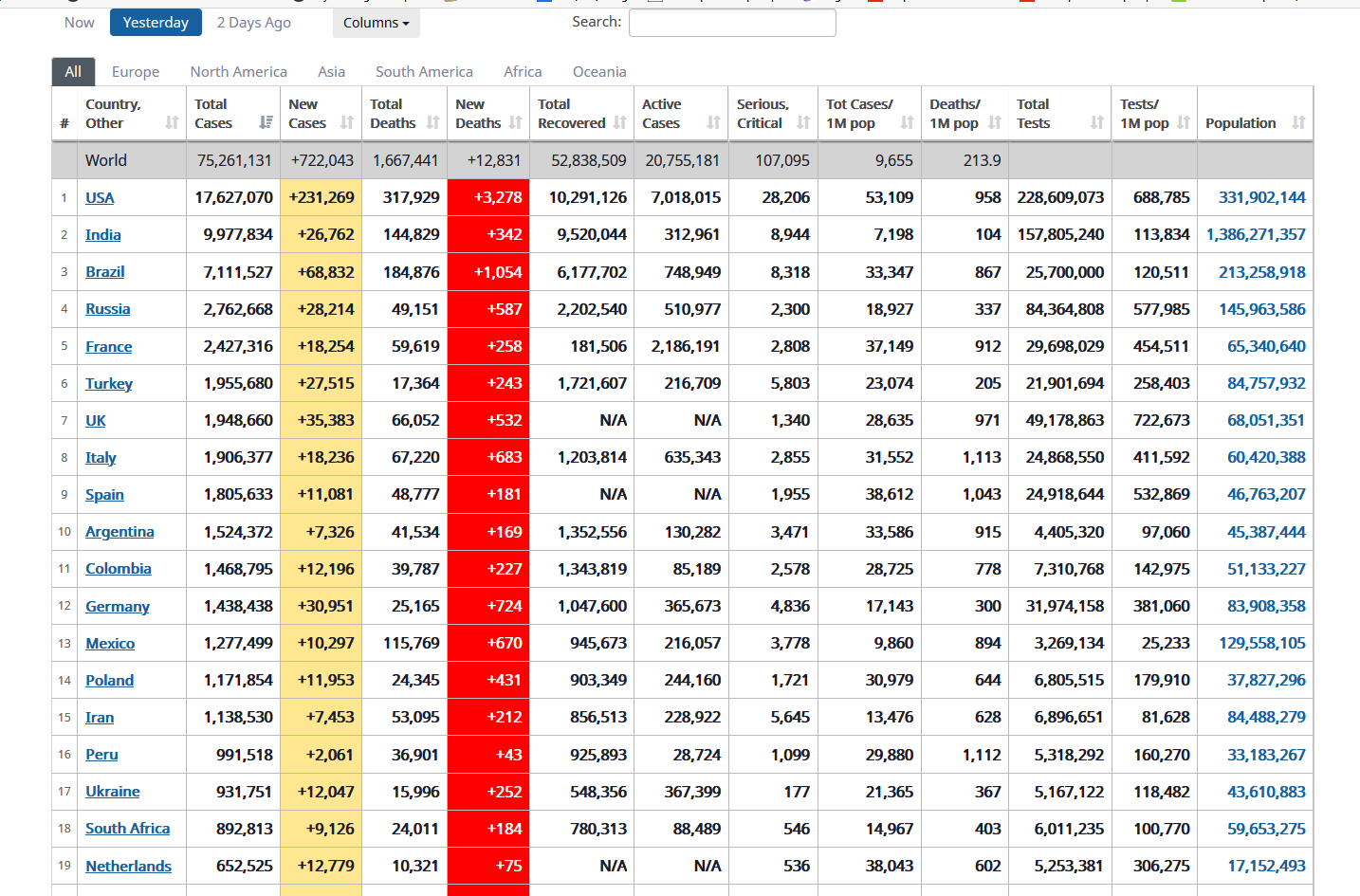Open the Netherlands country link

(129, 867)
